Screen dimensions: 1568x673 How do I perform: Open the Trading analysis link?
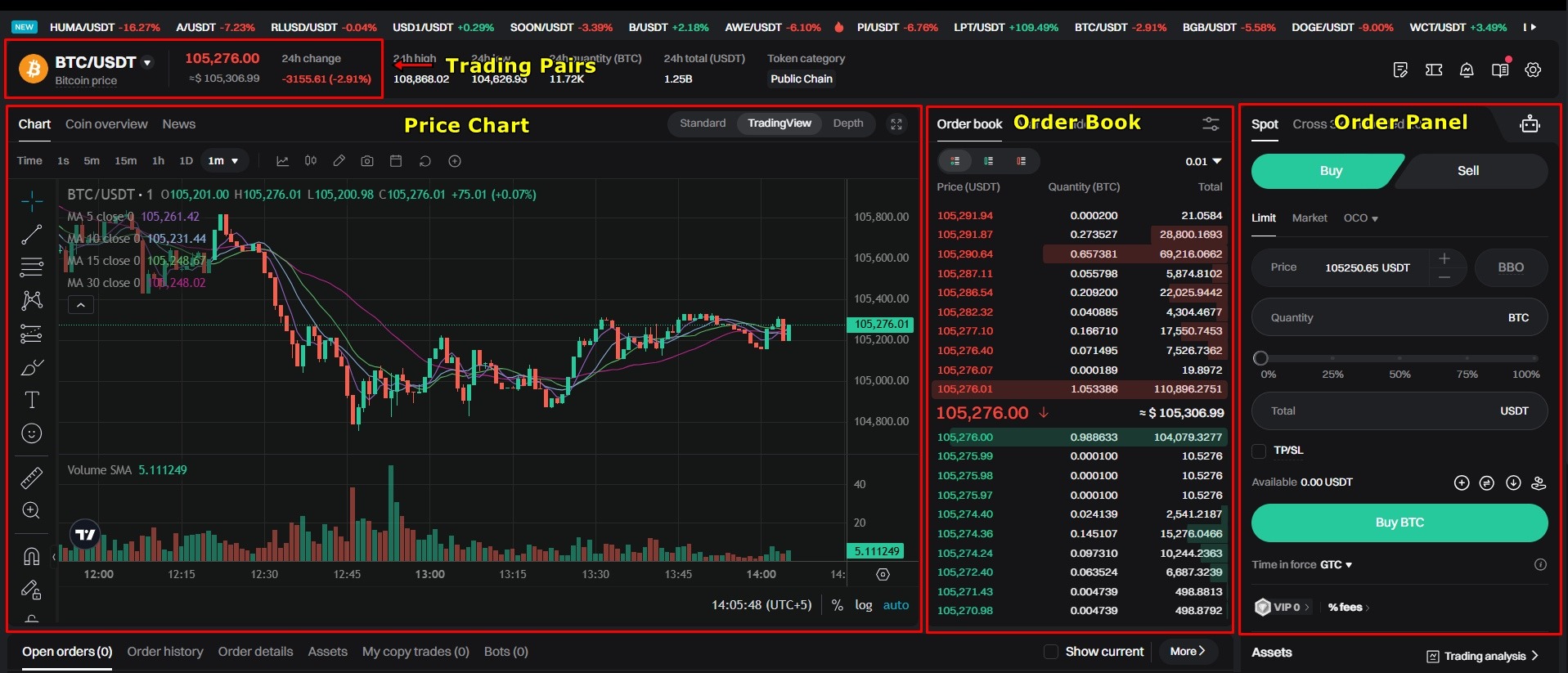point(1483,656)
